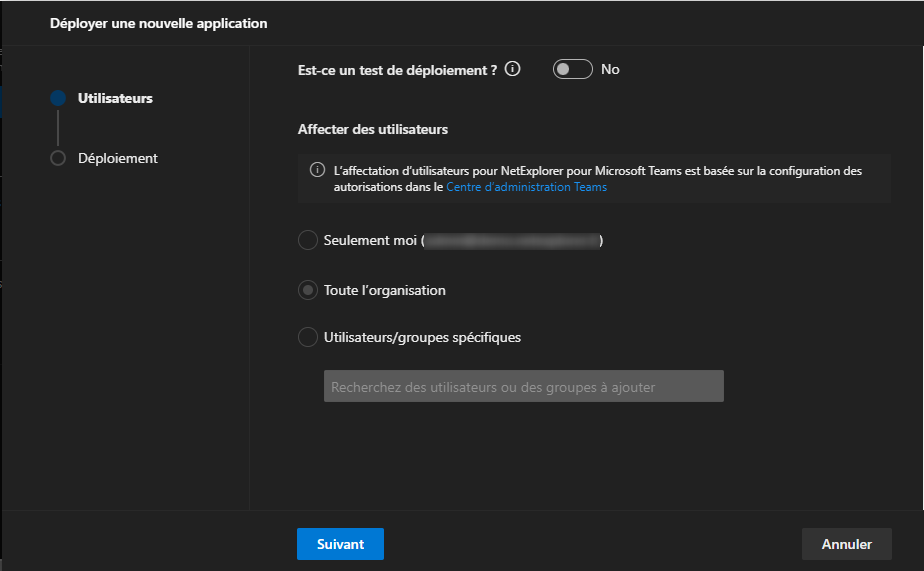Open the Déploiement step label
This screenshot has width=924, height=571.
click(x=117, y=158)
